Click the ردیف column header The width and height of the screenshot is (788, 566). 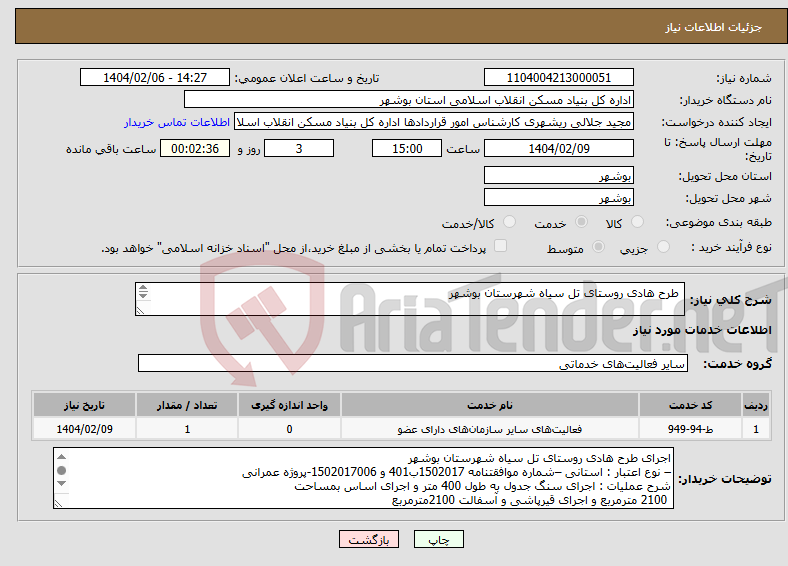pyautogui.click(x=756, y=405)
